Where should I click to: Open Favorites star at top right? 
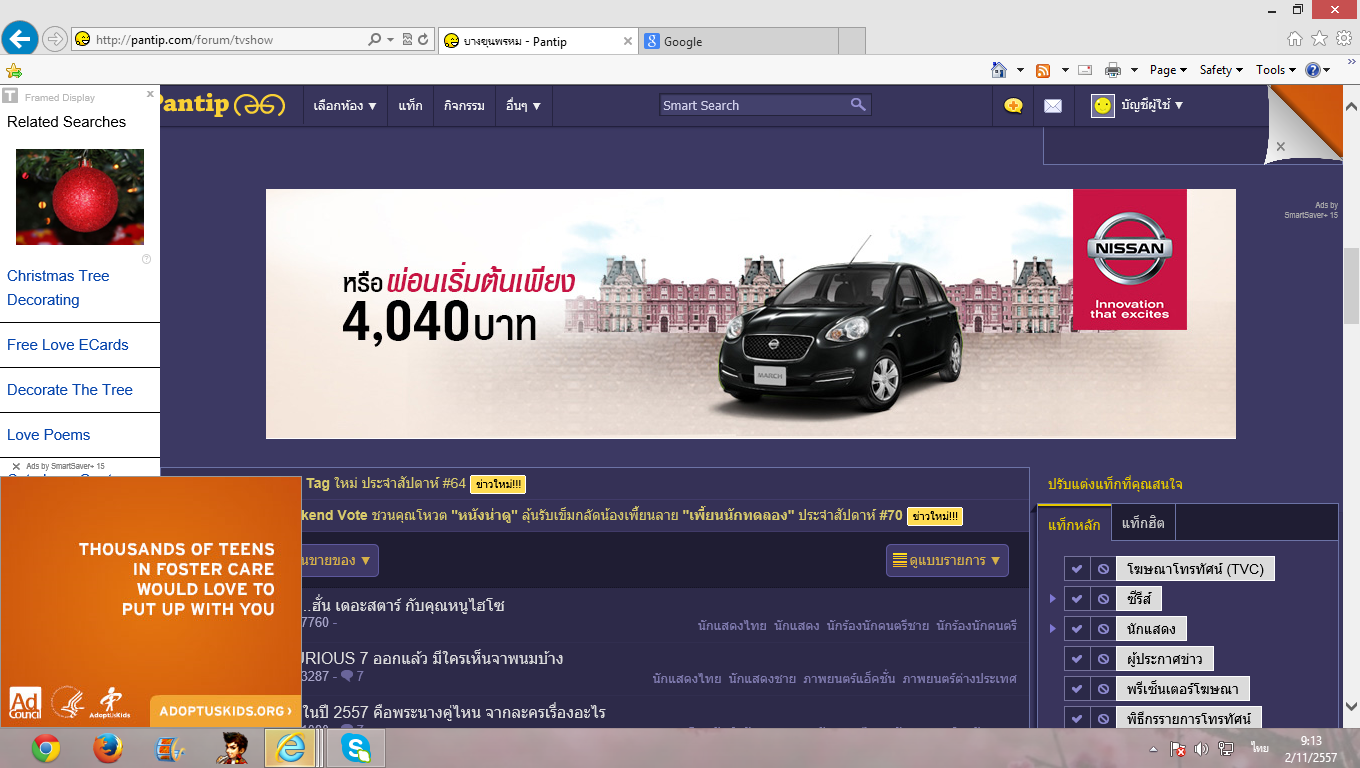tap(1319, 39)
